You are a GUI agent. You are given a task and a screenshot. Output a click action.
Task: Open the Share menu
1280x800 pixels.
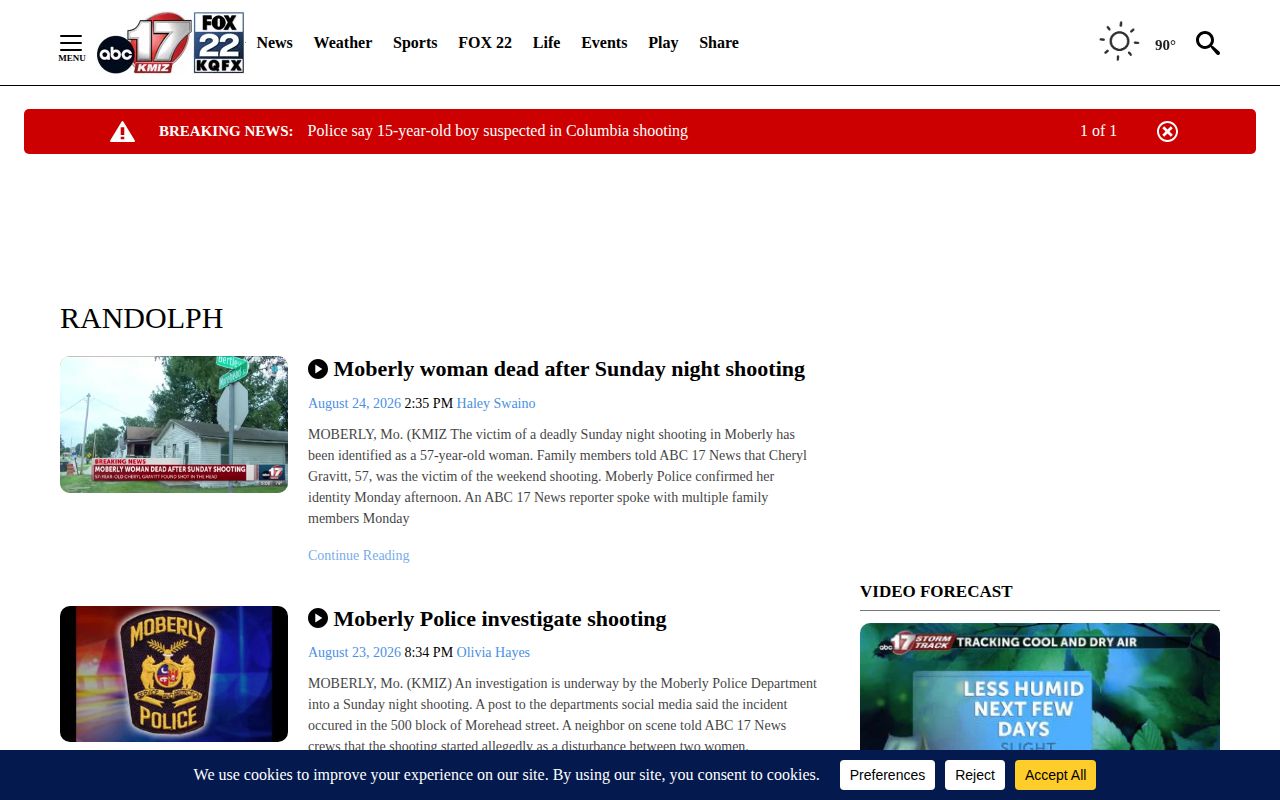tap(719, 43)
